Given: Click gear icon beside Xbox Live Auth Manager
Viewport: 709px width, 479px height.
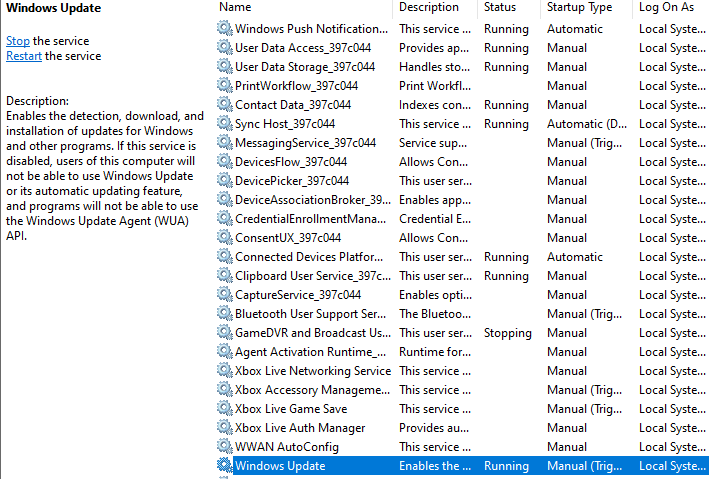Looking at the screenshot, I should click(x=224, y=427).
